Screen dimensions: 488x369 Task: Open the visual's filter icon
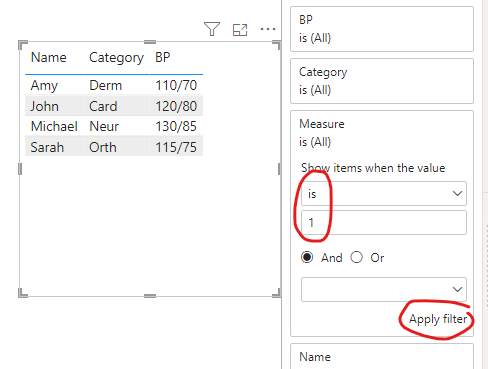(212, 29)
